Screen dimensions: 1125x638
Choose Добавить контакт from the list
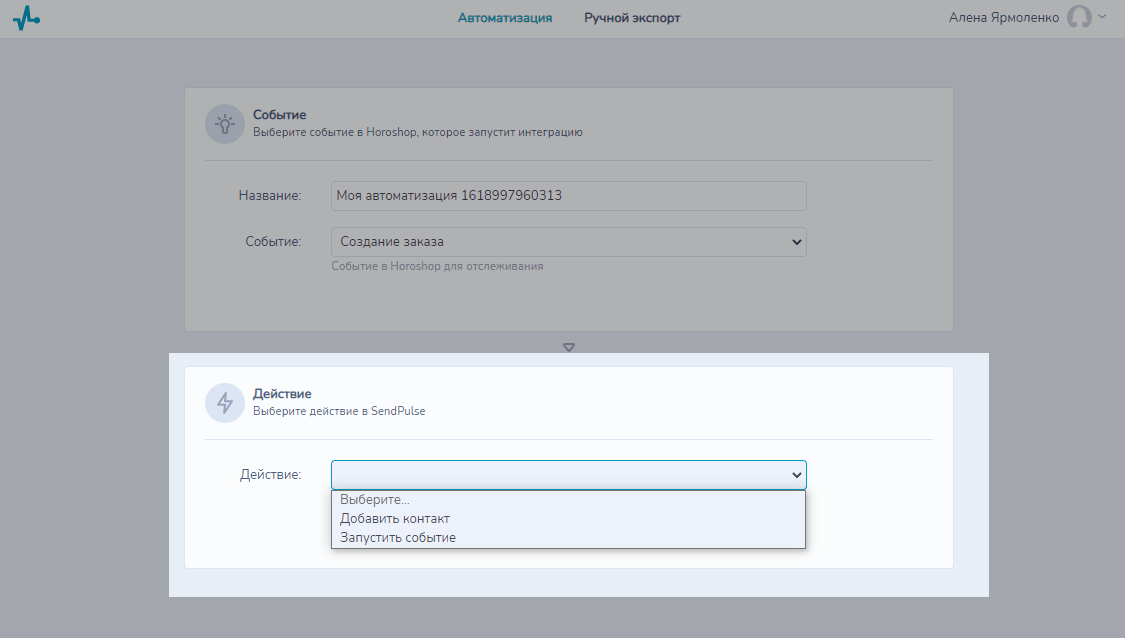[568, 518]
